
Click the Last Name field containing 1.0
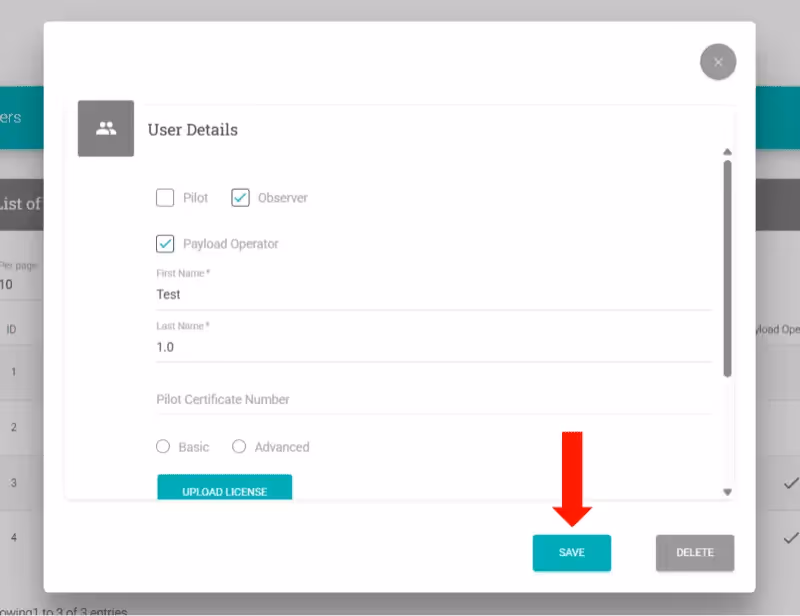point(433,347)
